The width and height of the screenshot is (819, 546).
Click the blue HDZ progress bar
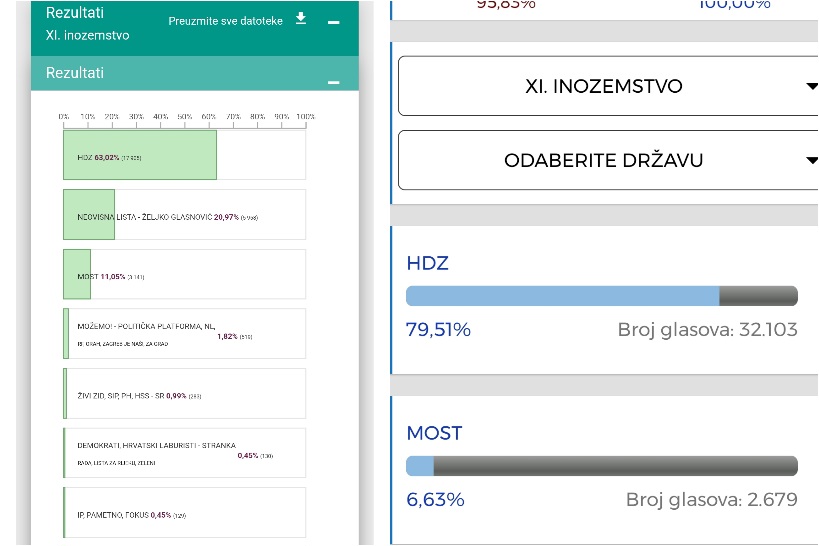pos(562,296)
